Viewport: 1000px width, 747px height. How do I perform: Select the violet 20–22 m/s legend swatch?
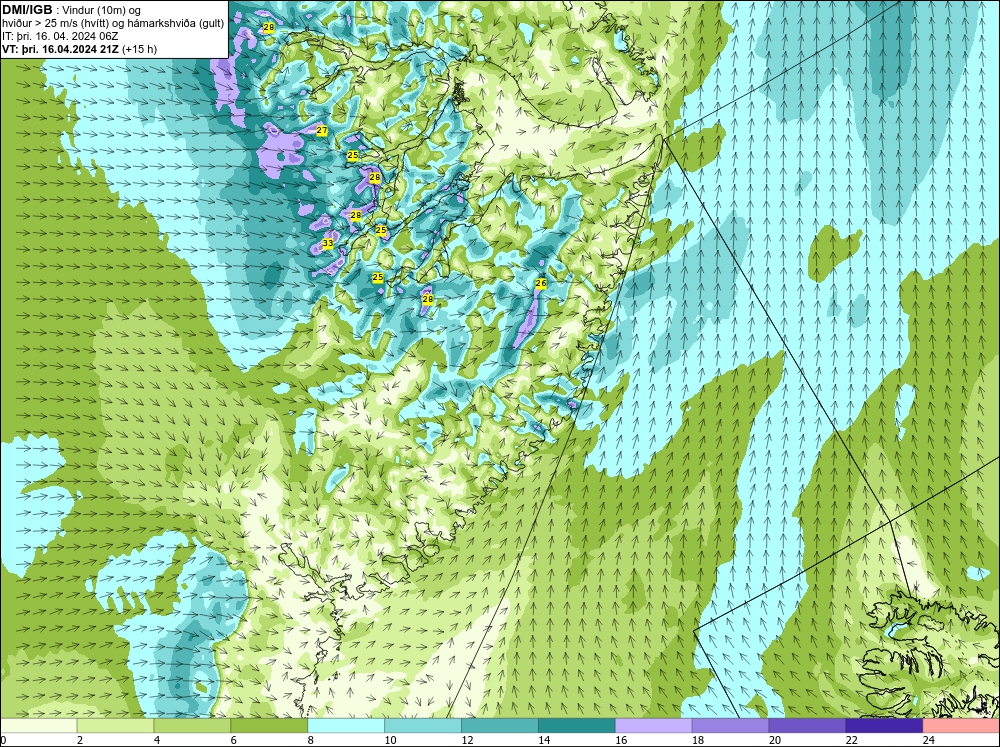(x=807, y=726)
